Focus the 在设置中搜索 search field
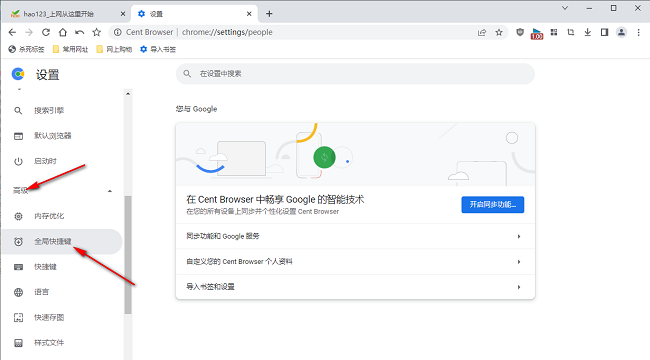This screenshot has width=650, height=360. pos(355,74)
